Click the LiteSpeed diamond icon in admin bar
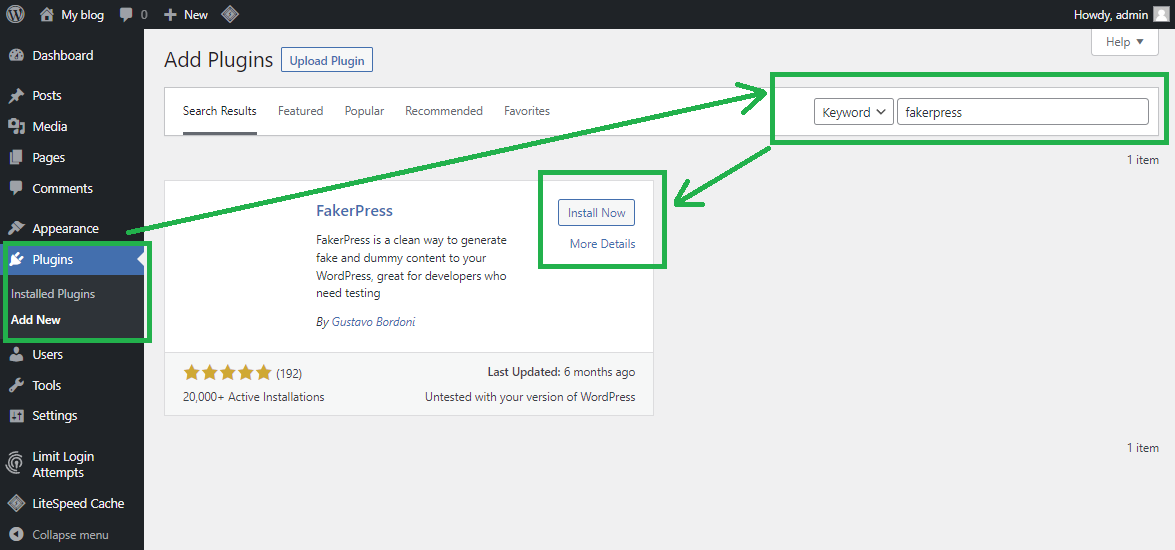 click(x=229, y=15)
